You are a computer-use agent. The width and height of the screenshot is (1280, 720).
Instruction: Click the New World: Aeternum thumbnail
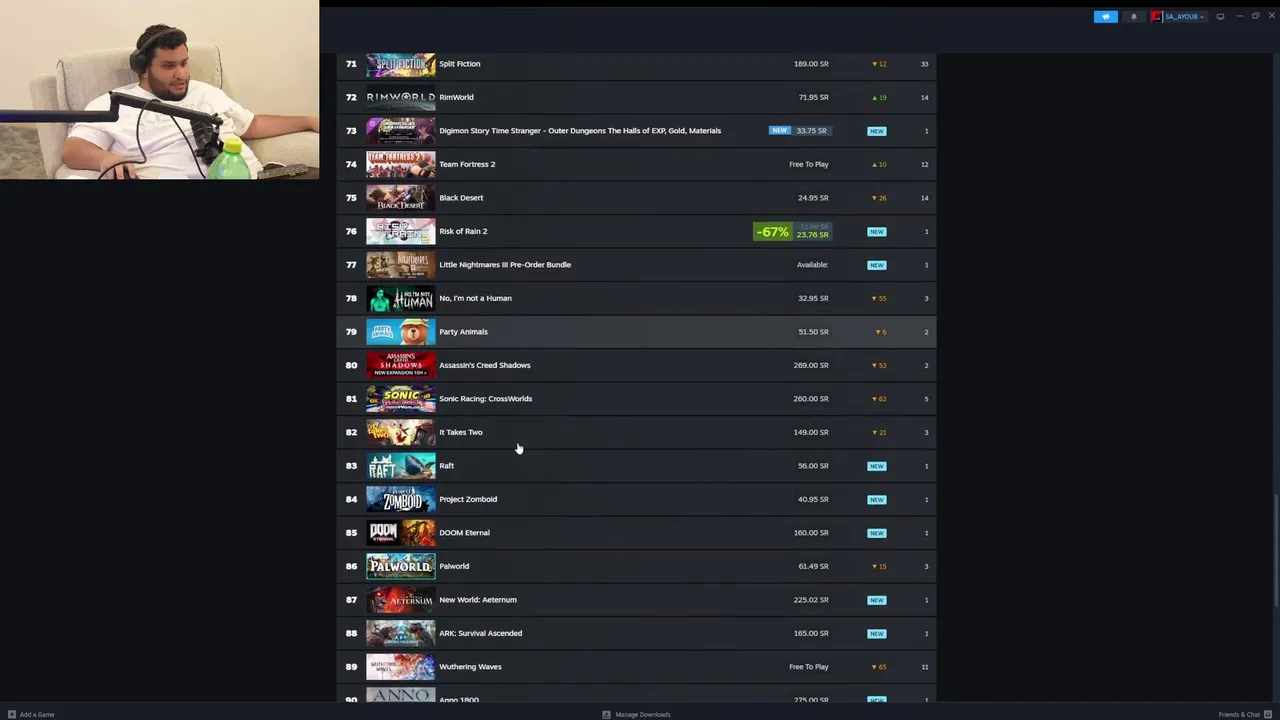click(x=400, y=600)
